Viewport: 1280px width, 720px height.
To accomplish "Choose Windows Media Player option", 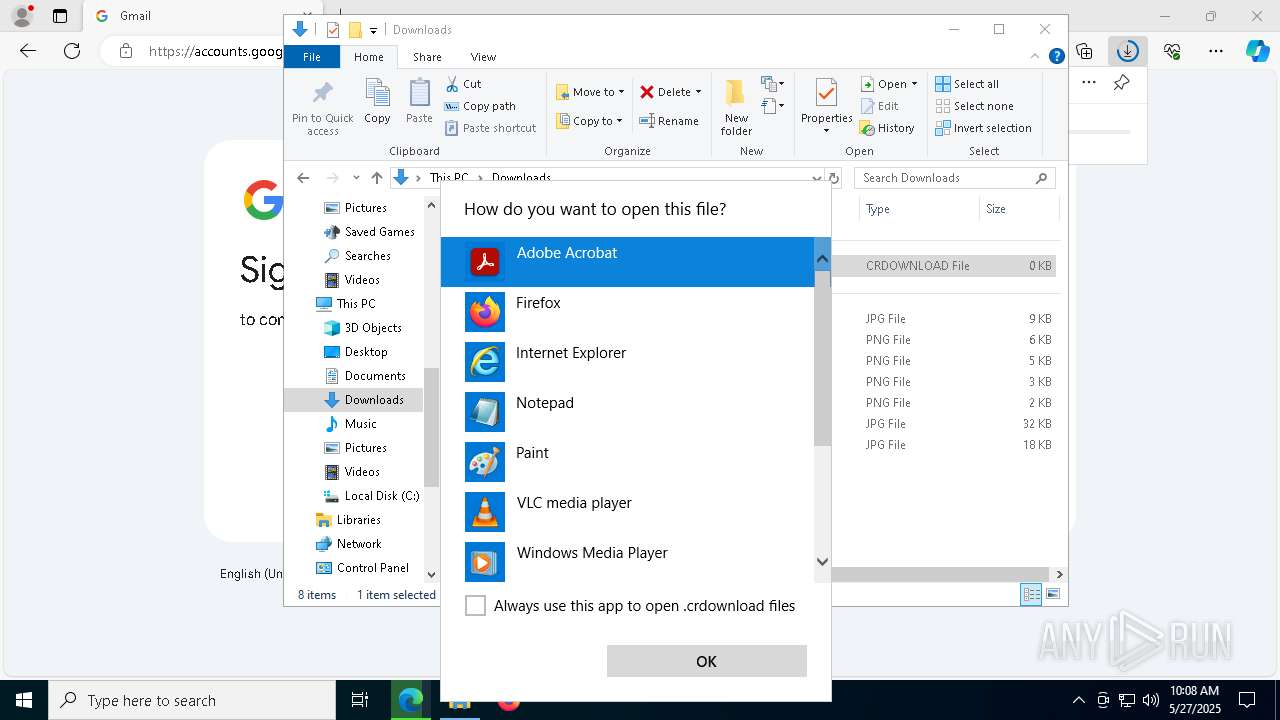I will click(x=627, y=562).
